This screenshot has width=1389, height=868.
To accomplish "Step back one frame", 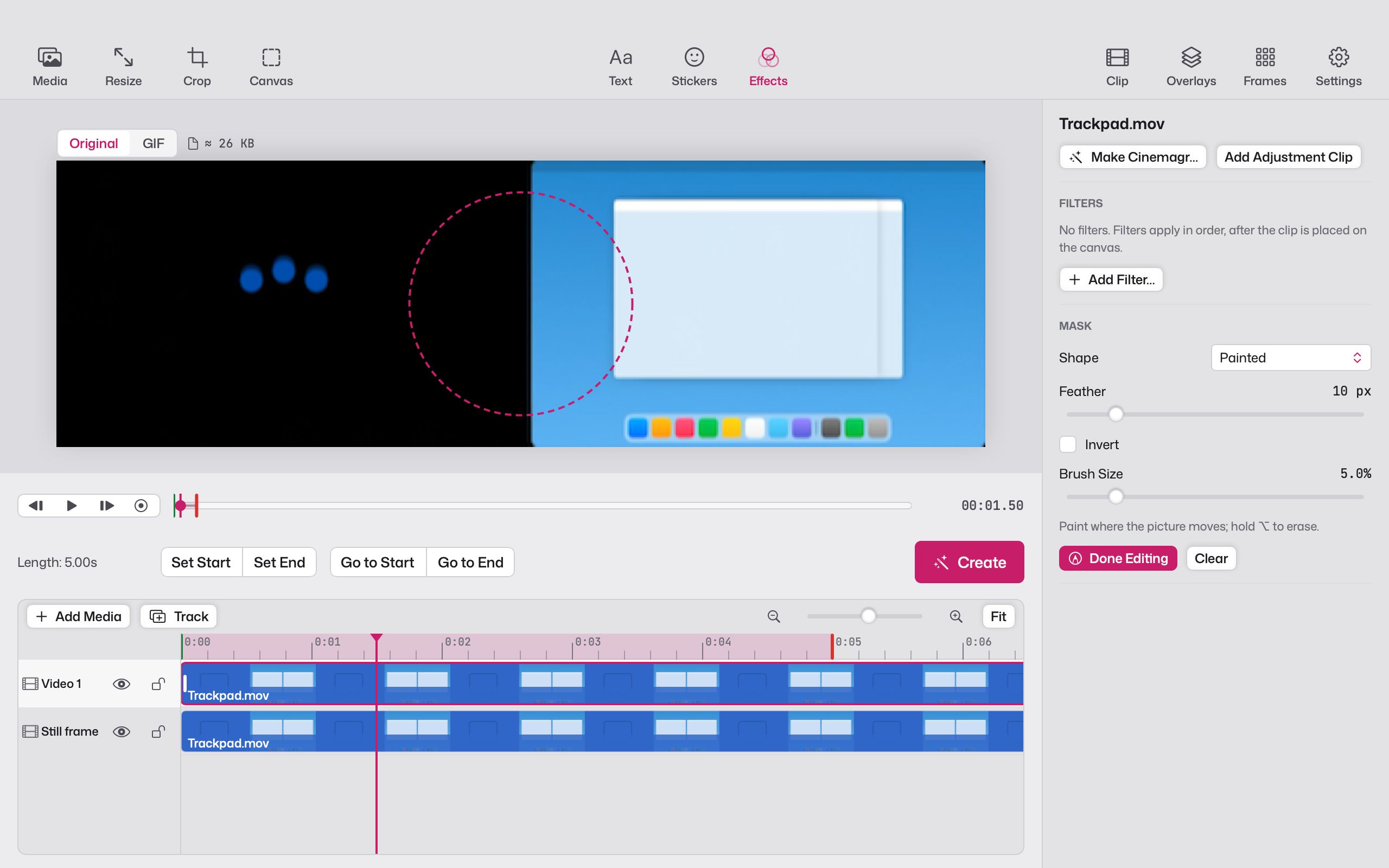I will (36, 505).
